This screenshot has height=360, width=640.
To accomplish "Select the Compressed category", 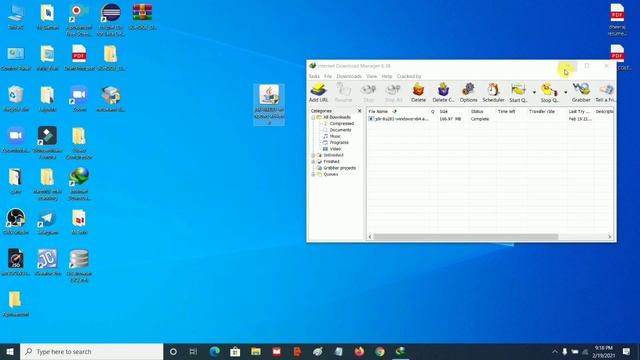I will pyautogui.click(x=341, y=124).
